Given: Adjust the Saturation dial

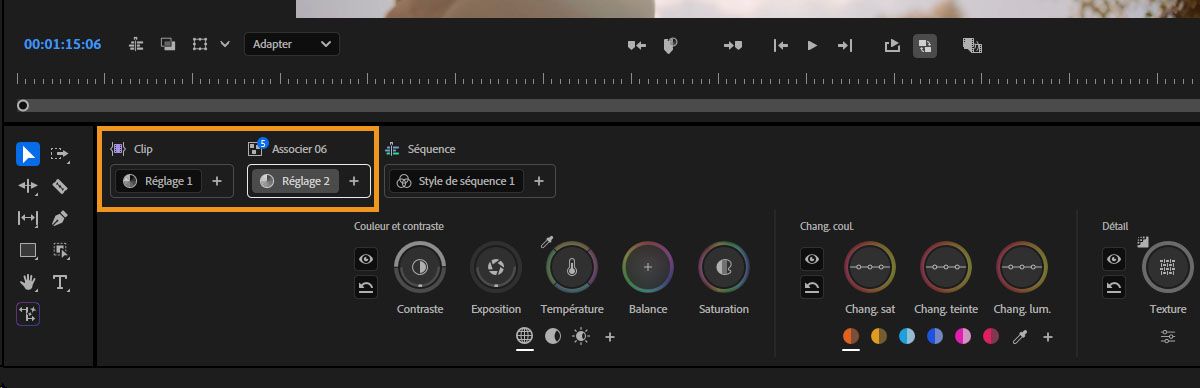Looking at the screenshot, I should coord(724,267).
